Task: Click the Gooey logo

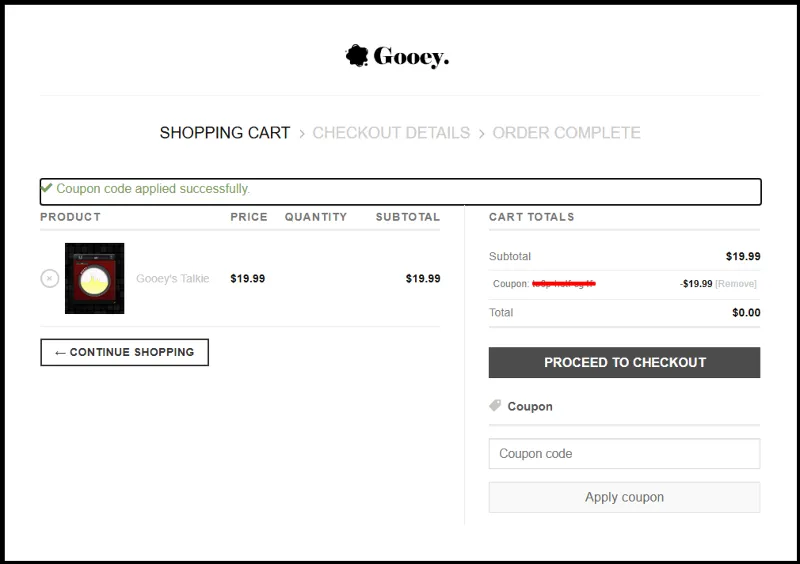Action: pyautogui.click(x=397, y=56)
